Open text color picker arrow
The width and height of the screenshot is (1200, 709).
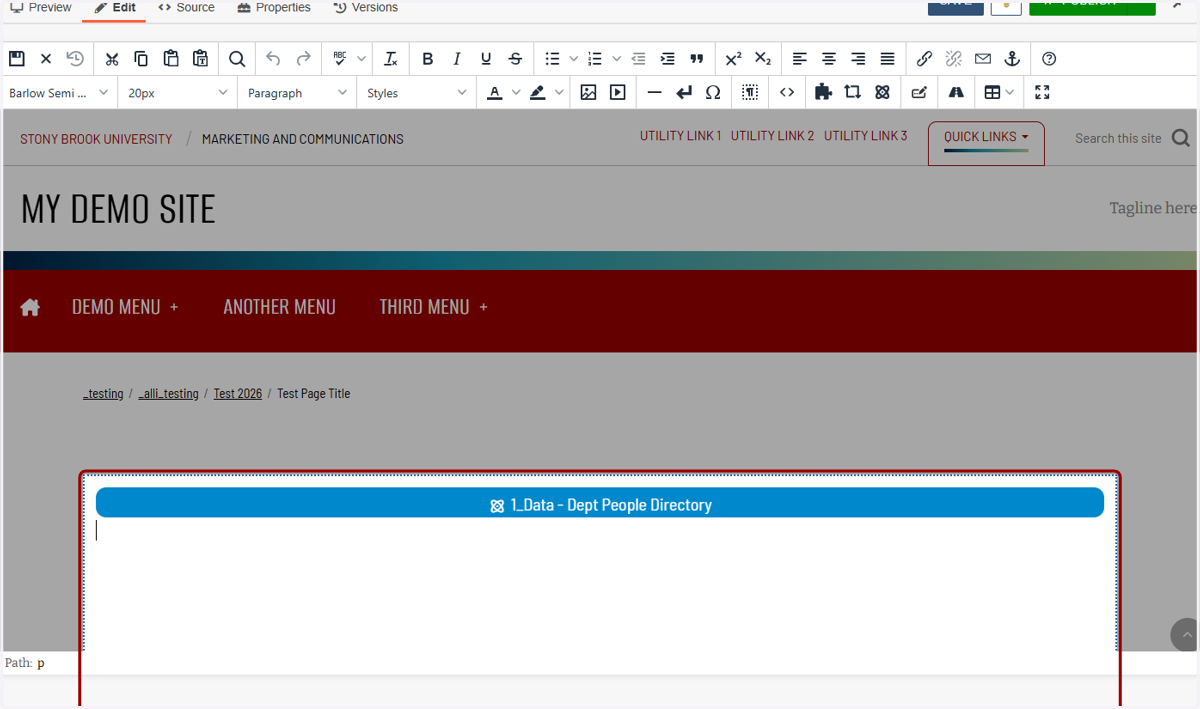(x=516, y=93)
